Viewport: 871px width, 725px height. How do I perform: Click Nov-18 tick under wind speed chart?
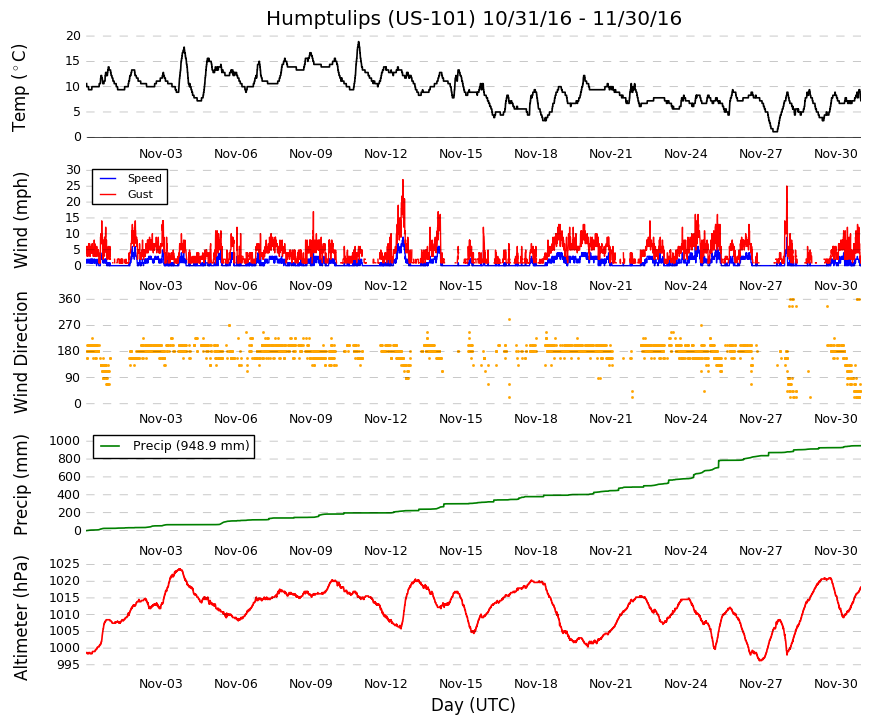click(x=535, y=286)
